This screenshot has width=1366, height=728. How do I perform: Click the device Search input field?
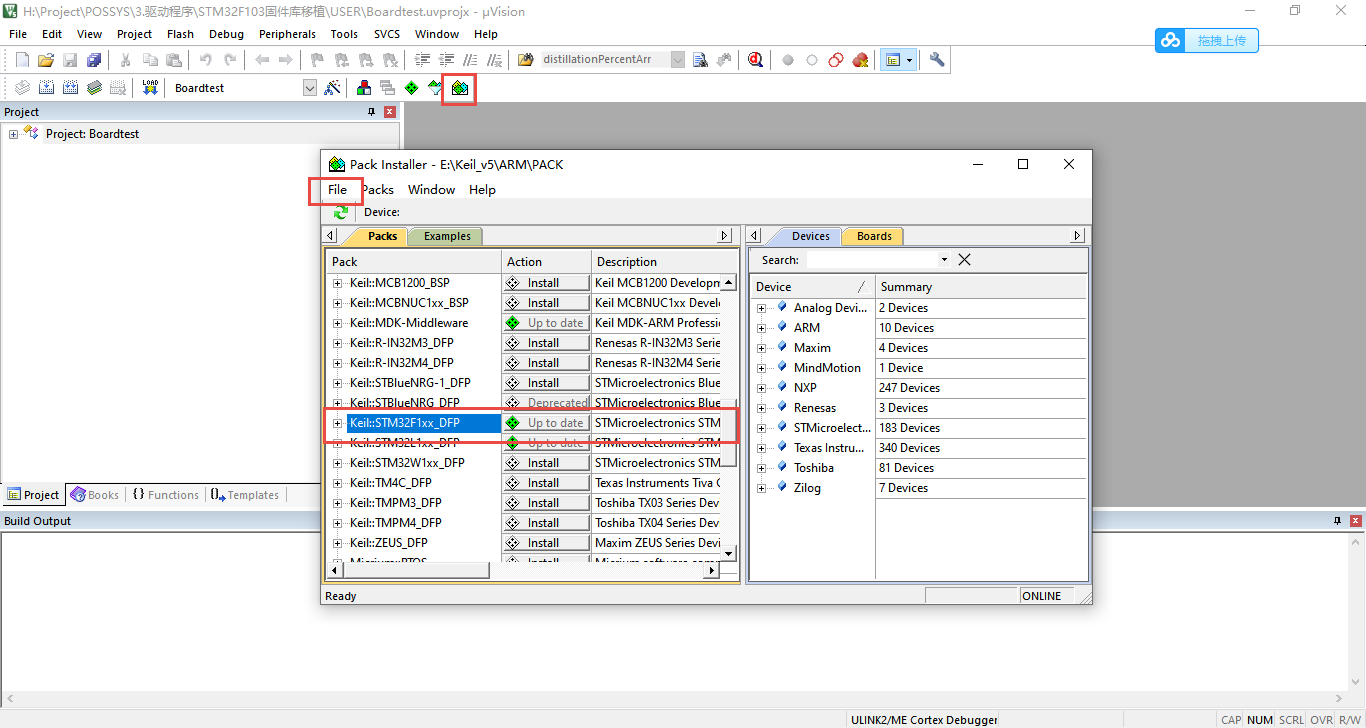coord(871,260)
